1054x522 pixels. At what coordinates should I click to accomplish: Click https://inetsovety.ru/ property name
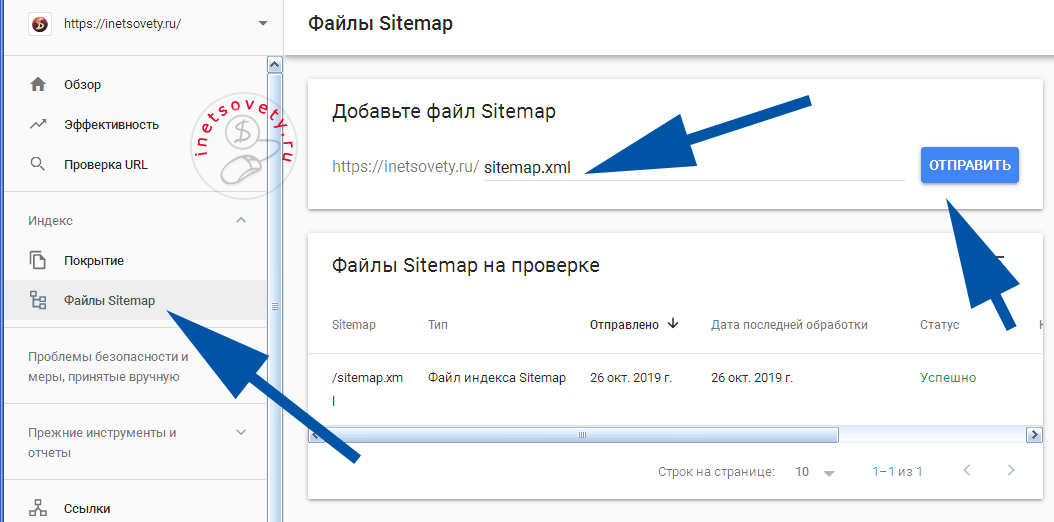point(122,24)
